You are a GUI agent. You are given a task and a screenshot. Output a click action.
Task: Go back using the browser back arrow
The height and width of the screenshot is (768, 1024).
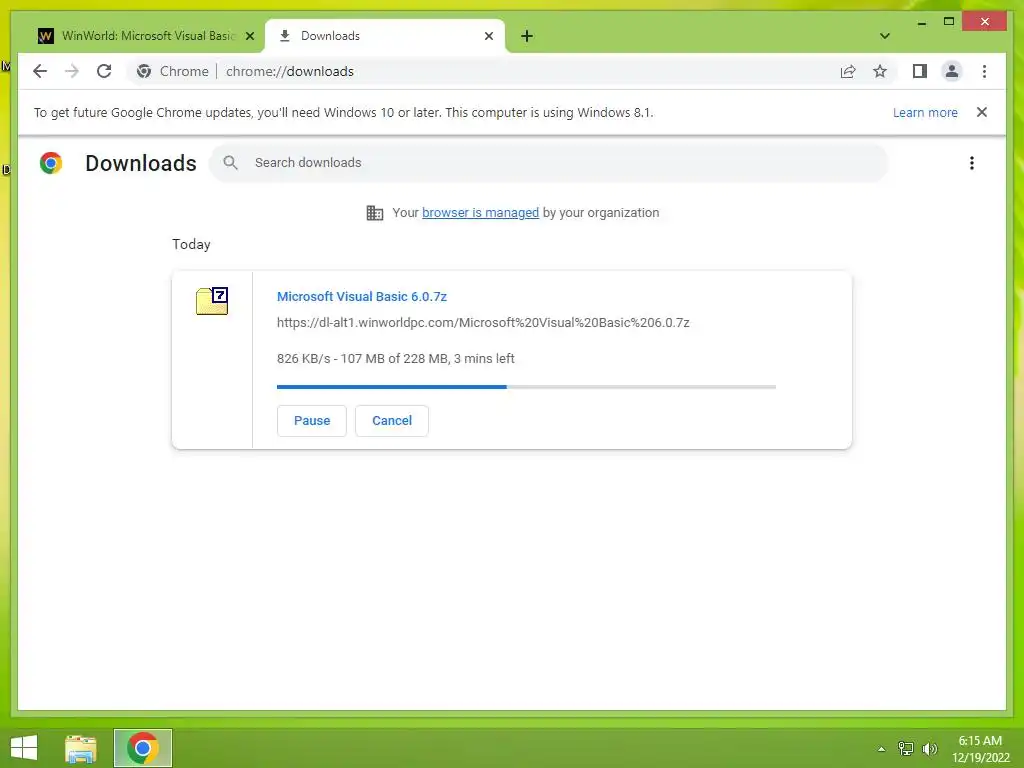[40, 71]
